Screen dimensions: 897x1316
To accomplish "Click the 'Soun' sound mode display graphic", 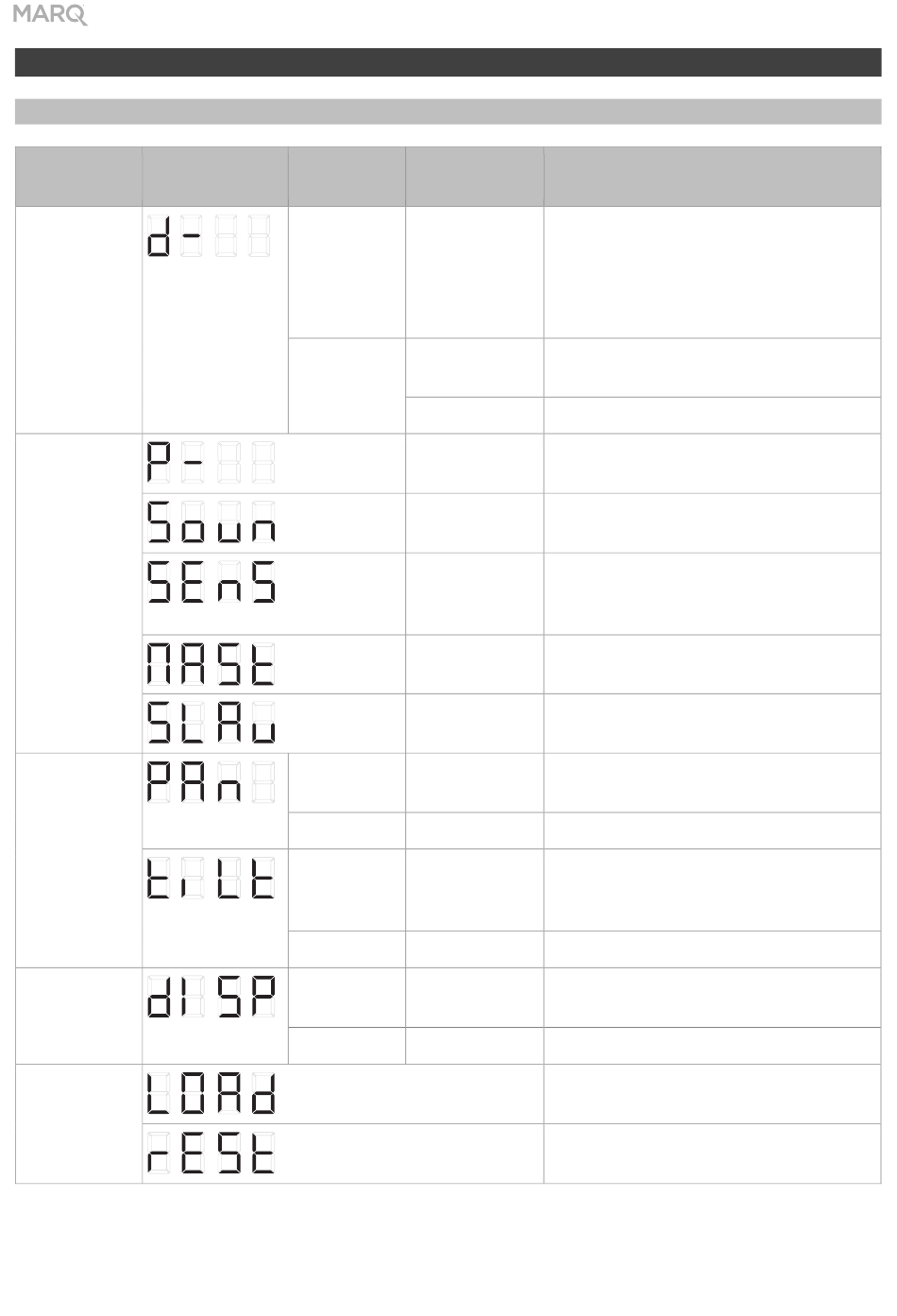I will pos(211,522).
